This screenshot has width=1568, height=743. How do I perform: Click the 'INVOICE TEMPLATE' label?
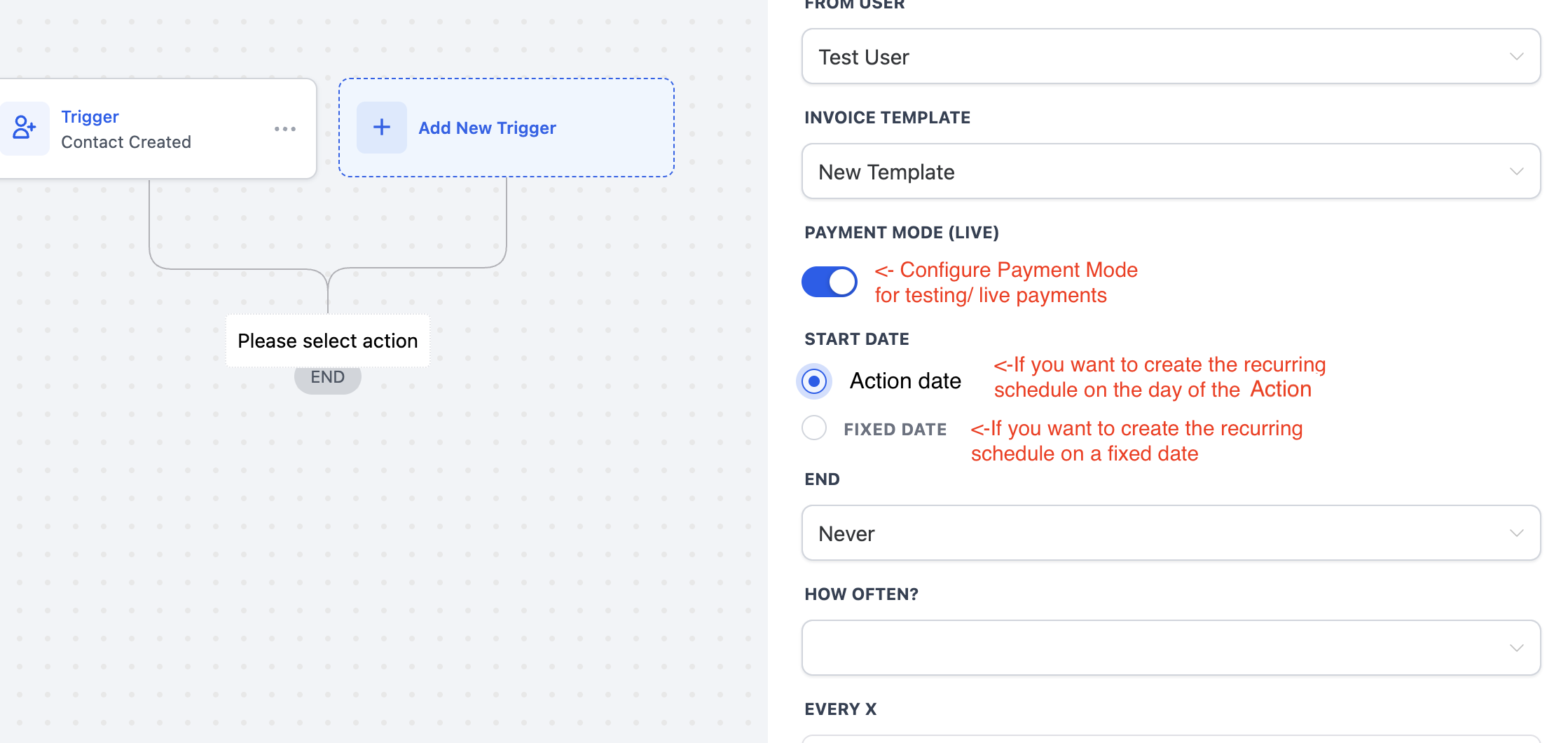887,118
